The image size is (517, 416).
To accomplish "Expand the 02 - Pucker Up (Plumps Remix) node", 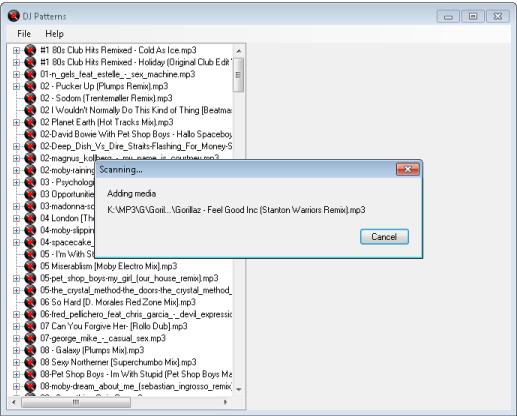I will [x=16, y=87].
